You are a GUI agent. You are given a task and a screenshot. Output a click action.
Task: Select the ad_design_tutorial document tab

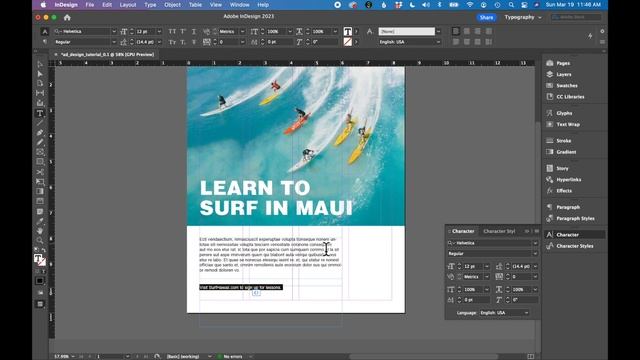tap(107, 54)
